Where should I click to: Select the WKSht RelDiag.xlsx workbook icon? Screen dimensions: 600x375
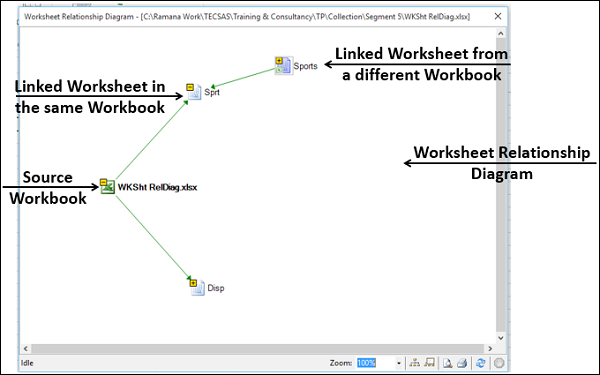tap(108, 187)
